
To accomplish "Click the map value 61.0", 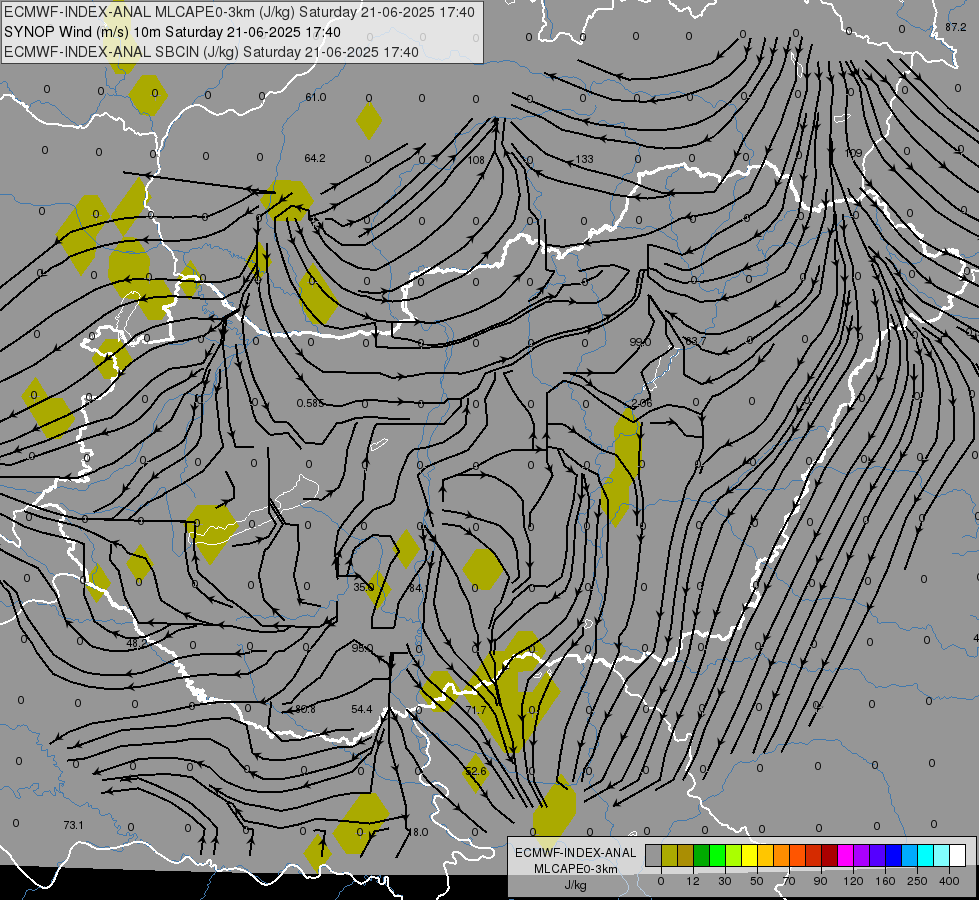I will click(x=315, y=97).
